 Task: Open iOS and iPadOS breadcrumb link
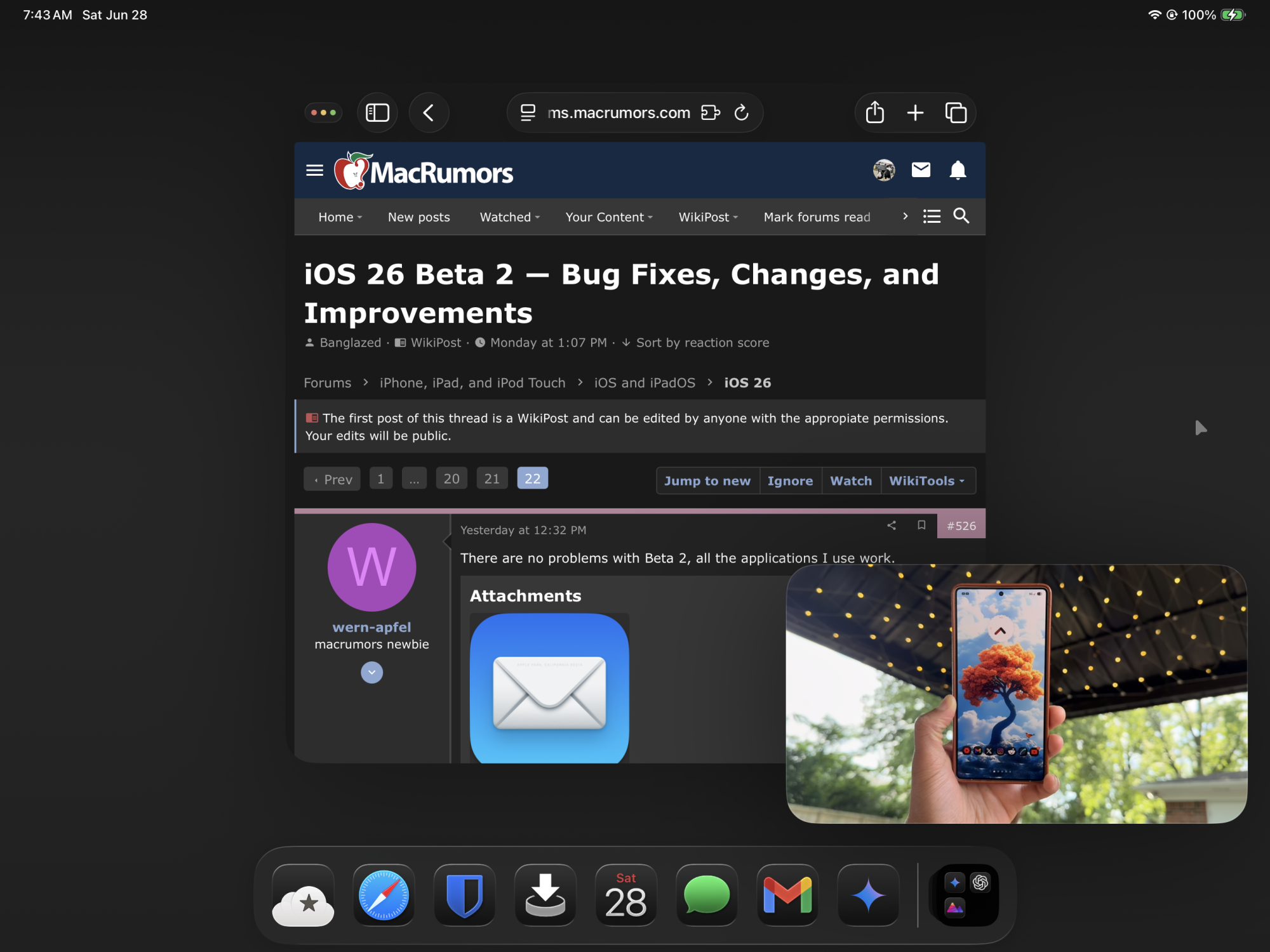[645, 383]
